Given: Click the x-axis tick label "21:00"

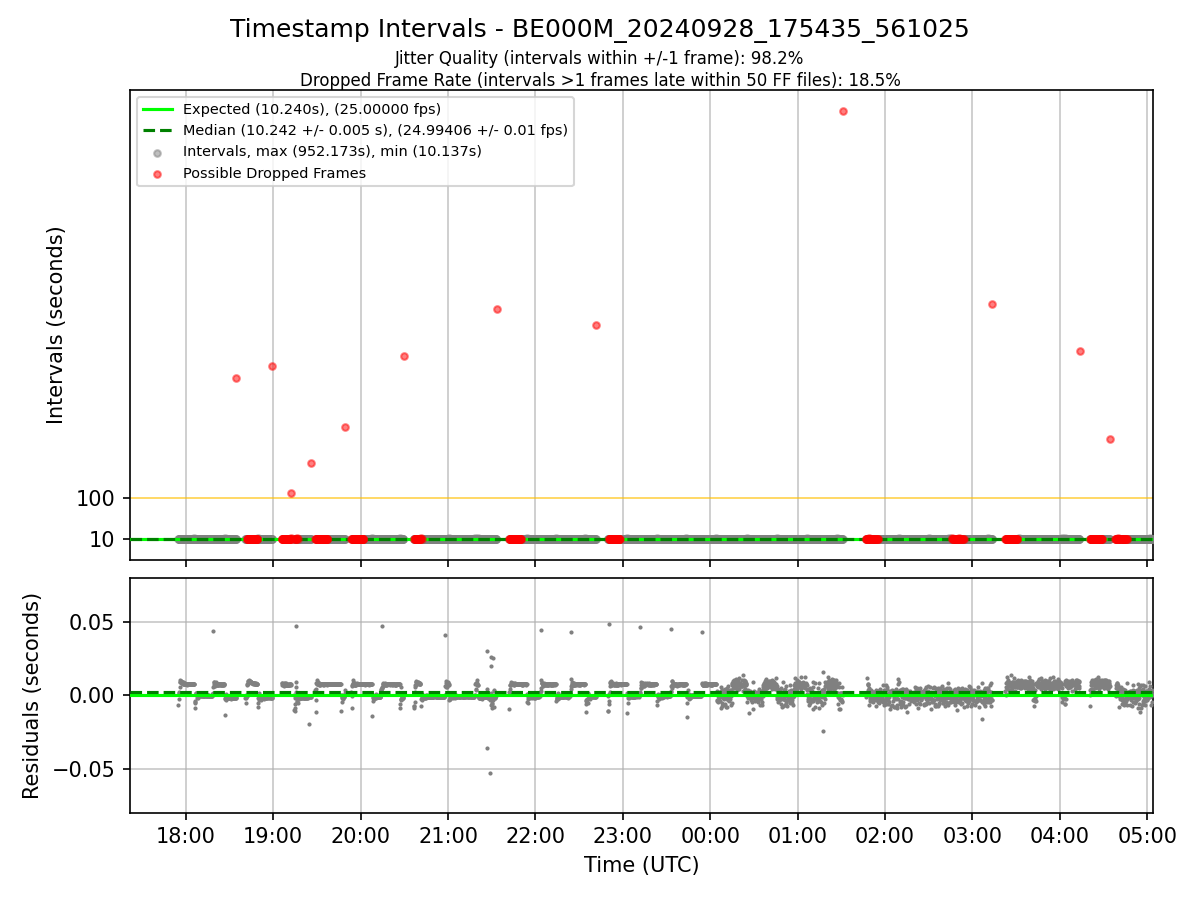Looking at the screenshot, I should 448,834.
